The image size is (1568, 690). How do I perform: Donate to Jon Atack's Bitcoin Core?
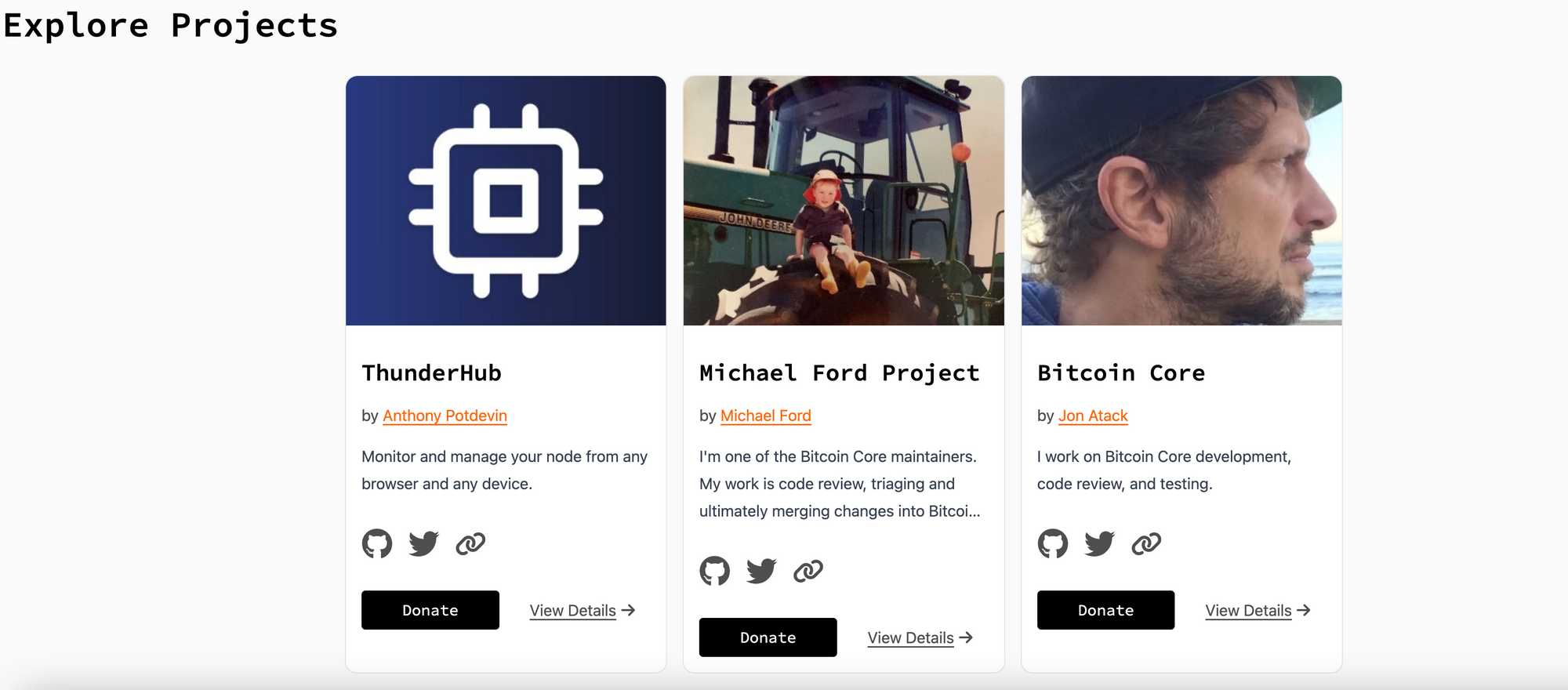pos(1106,610)
